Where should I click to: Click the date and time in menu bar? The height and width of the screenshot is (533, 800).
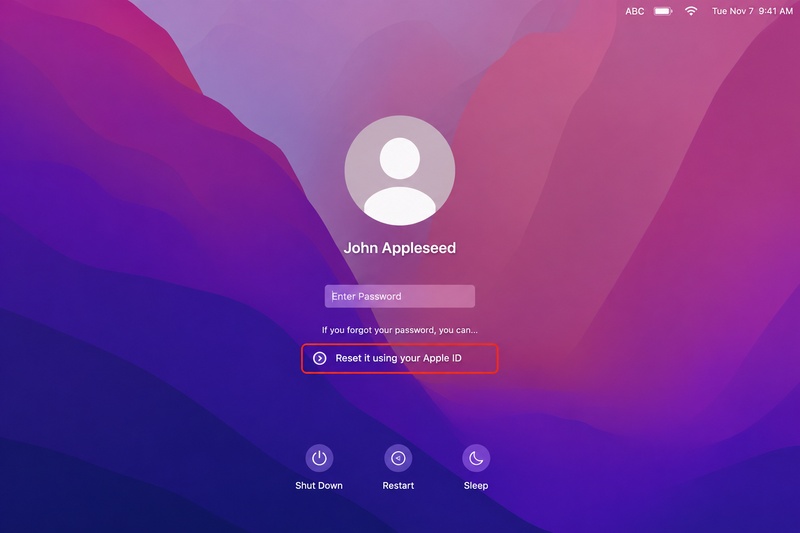tap(752, 11)
